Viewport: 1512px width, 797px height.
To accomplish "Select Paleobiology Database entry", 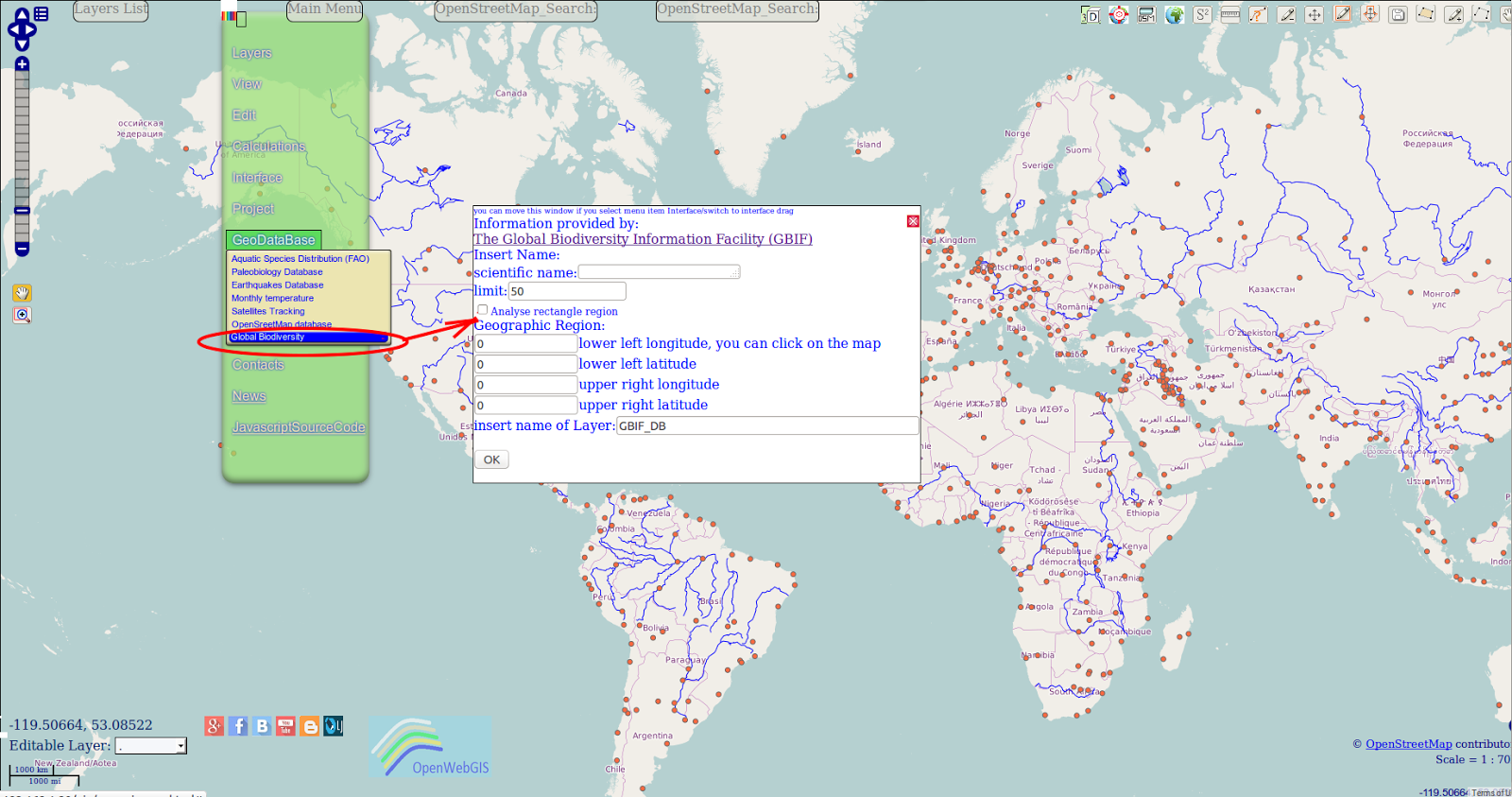I will pyautogui.click(x=277, y=271).
